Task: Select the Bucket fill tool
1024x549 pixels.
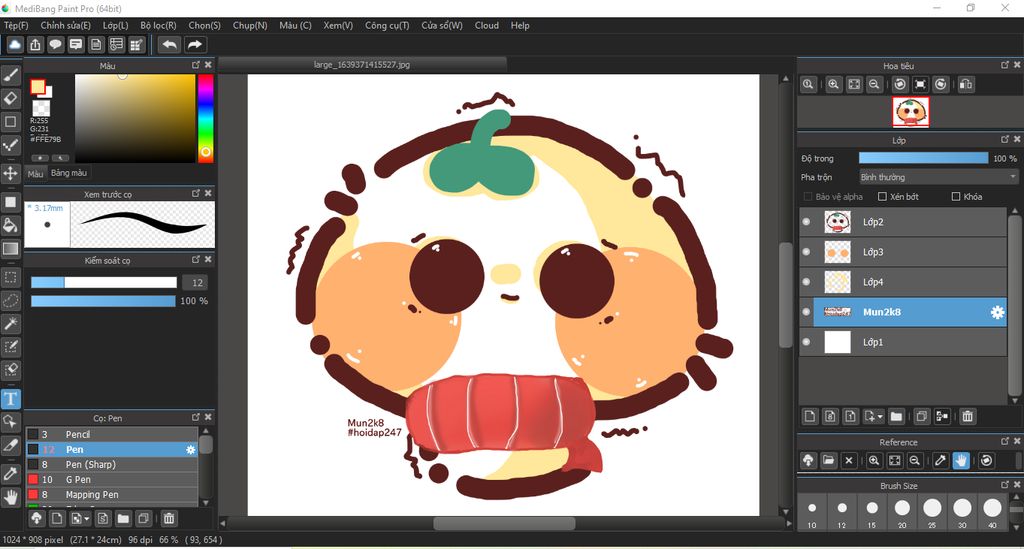Action: point(10,225)
